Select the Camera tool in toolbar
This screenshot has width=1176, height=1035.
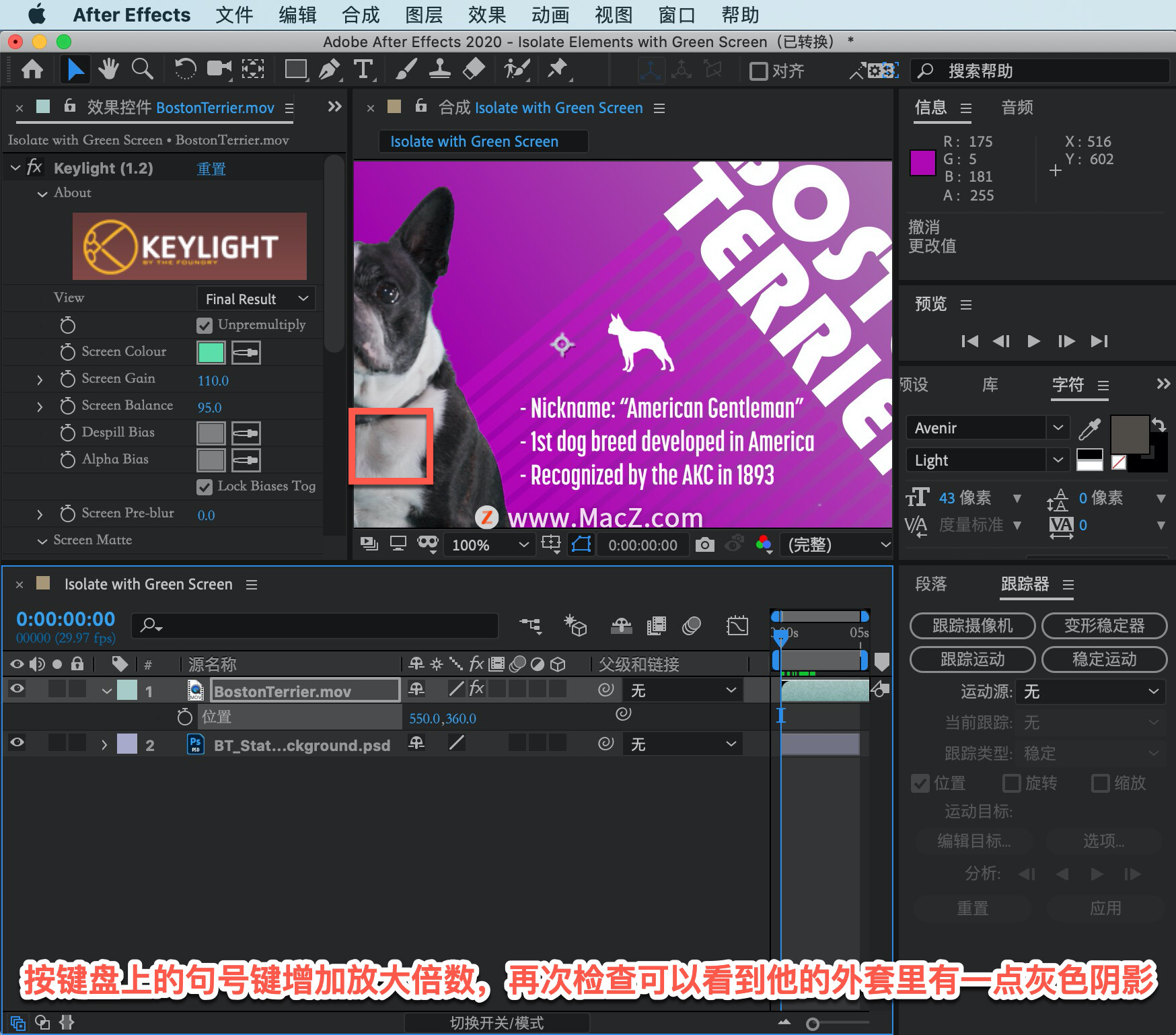(219, 69)
